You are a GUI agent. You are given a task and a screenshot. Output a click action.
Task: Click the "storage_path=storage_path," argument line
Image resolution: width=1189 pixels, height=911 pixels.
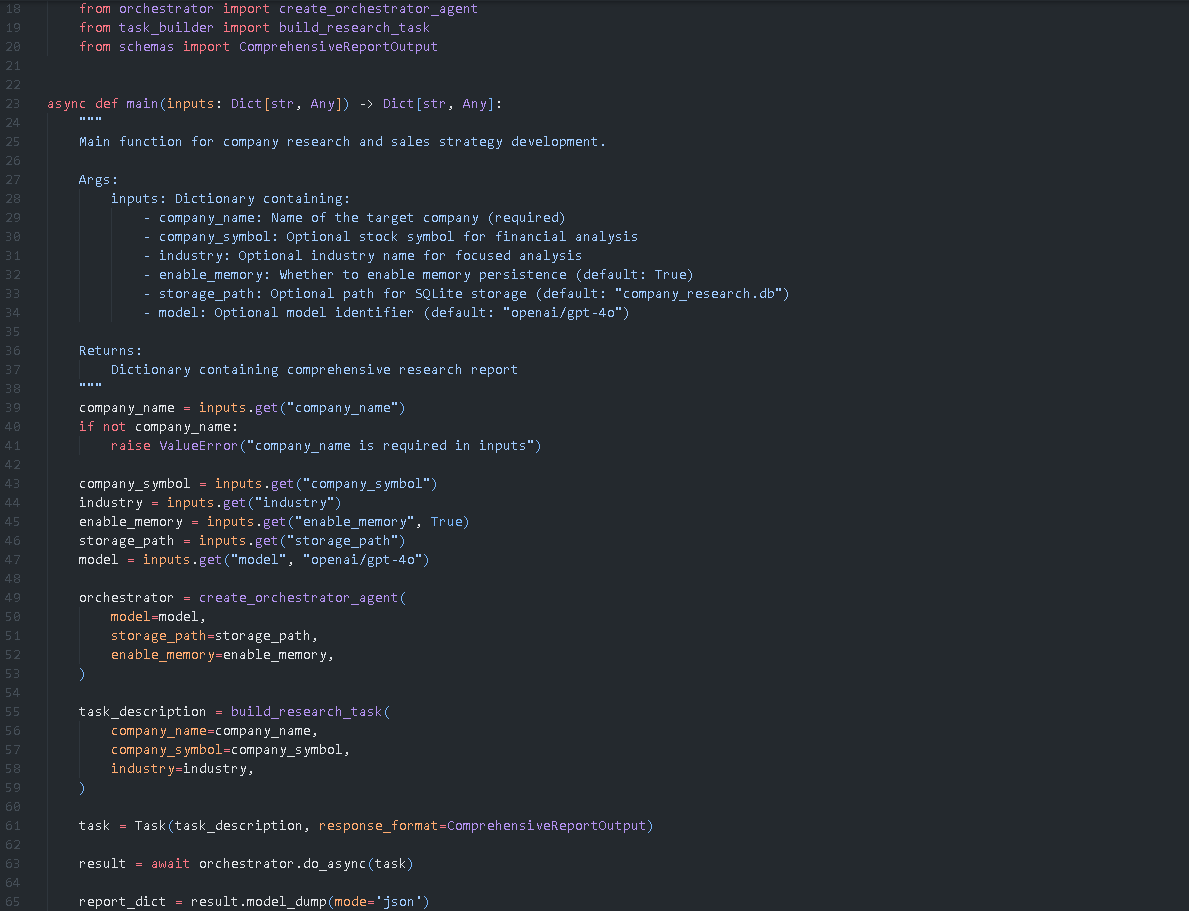(215, 636)
